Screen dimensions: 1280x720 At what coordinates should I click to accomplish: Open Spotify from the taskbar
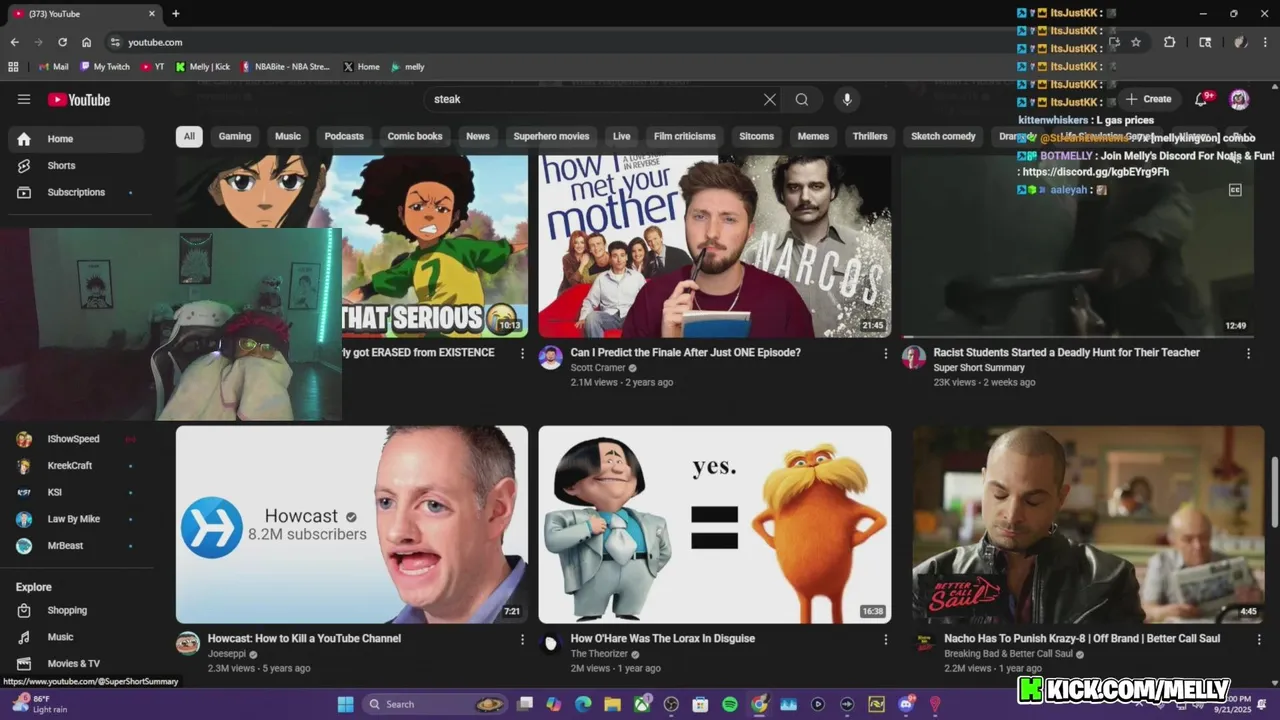click(730, 704)
